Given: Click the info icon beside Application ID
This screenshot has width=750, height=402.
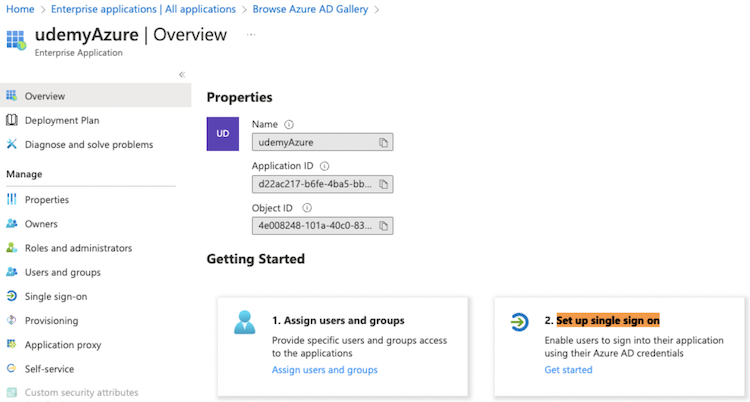Looking at the screenshot, I should click(325, 166).
